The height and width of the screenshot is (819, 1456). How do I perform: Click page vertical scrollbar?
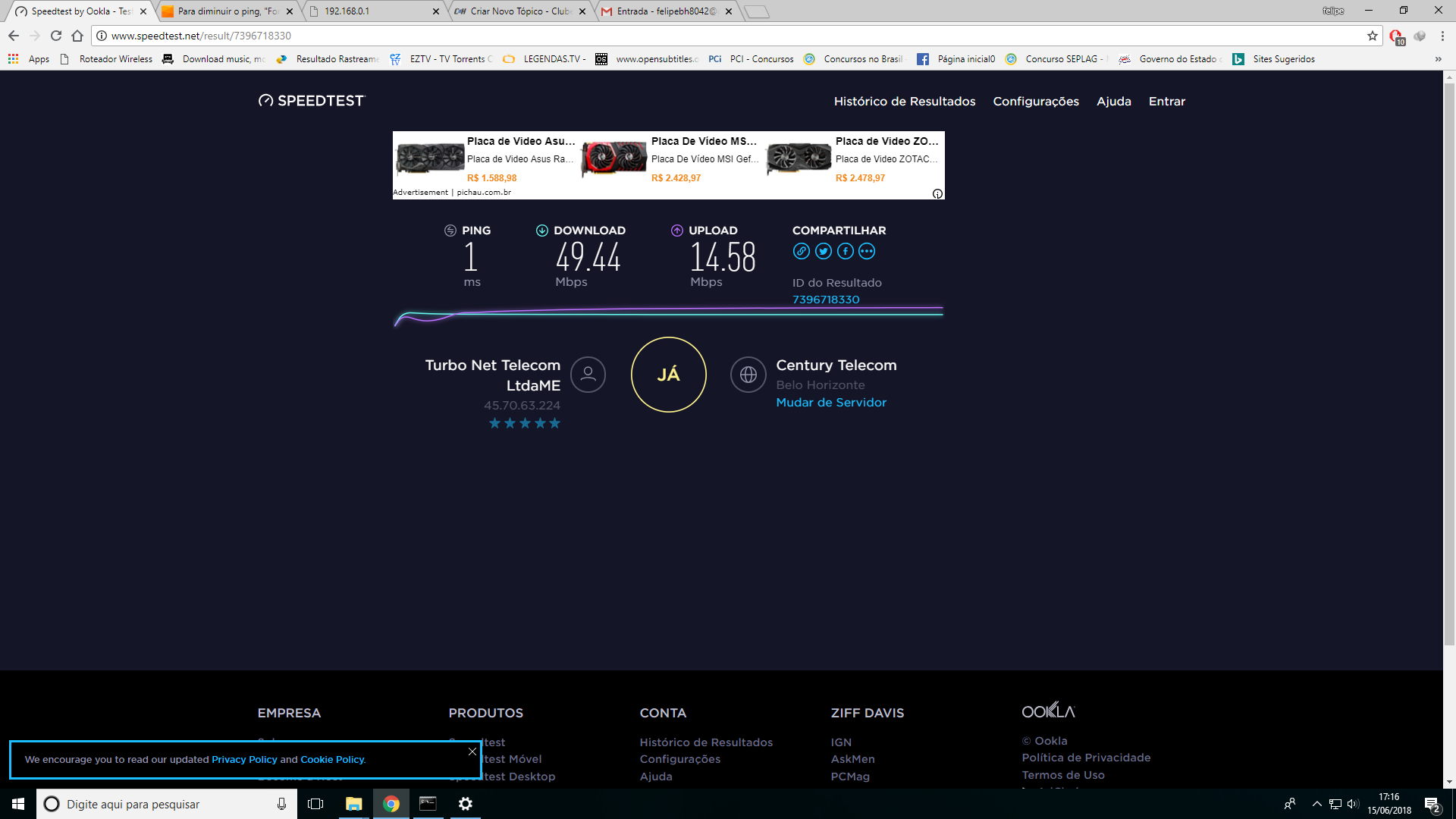tap(1449, 364)
